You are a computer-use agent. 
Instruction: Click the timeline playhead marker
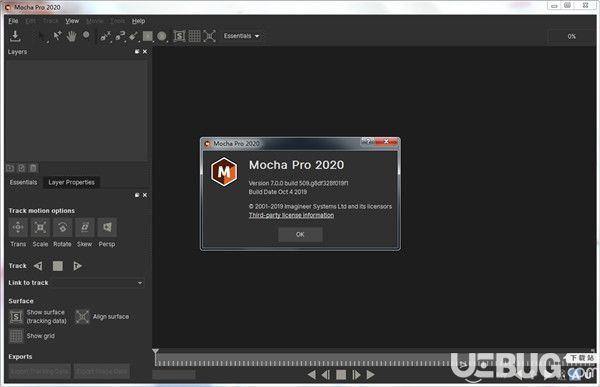pos(155,352)
